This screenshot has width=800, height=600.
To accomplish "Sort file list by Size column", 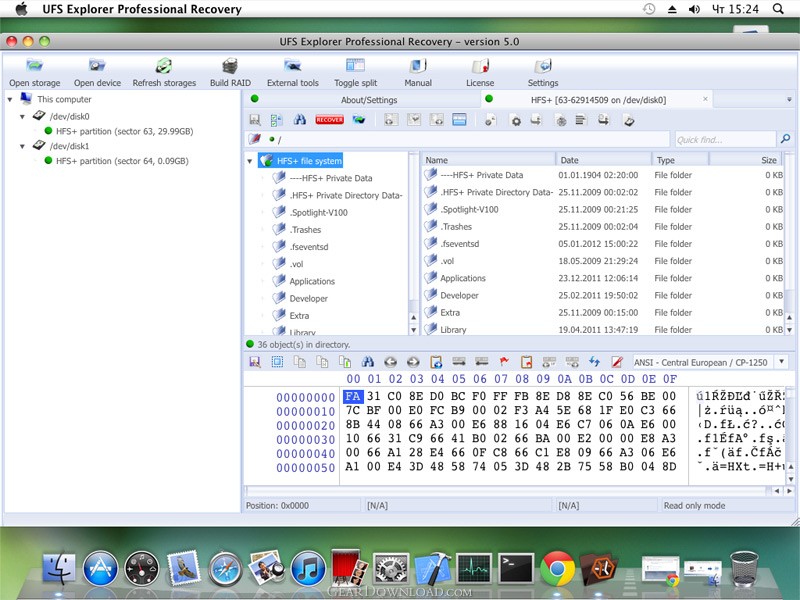I will (745, 160).
